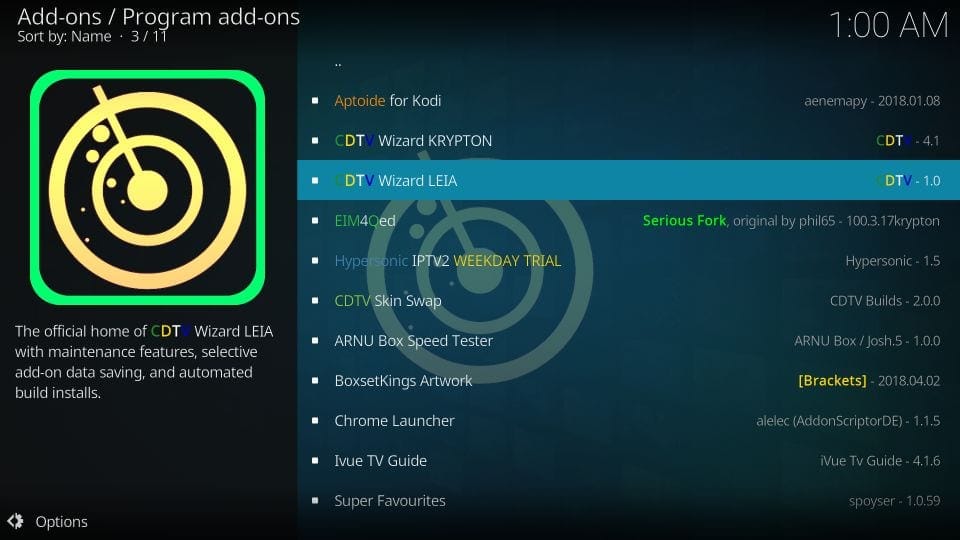The width and height of the screenshot is (960, 540).
Task: Click the Options gear icon
Action: [15, 521]
